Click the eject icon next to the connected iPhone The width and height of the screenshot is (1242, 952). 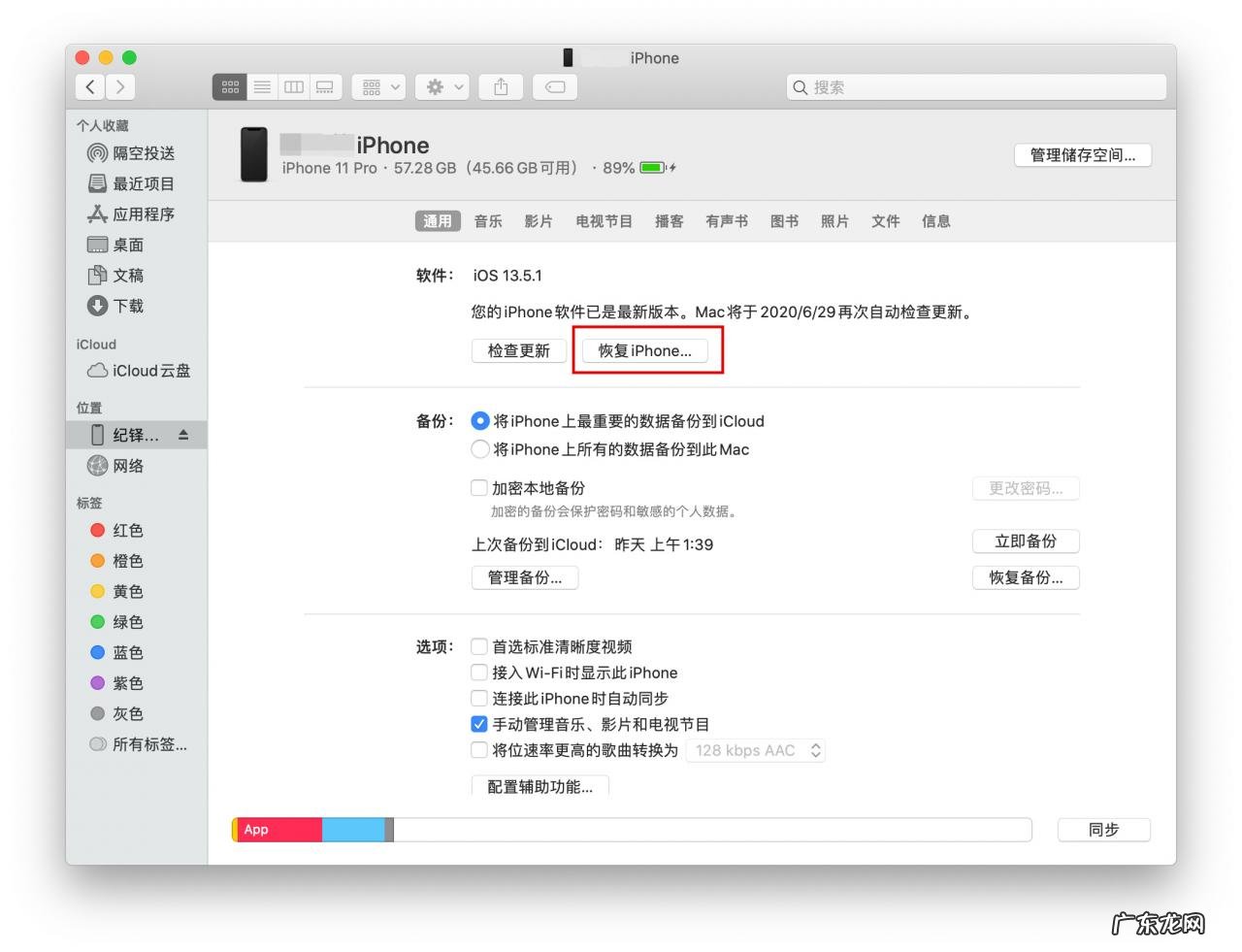[182, 435]
